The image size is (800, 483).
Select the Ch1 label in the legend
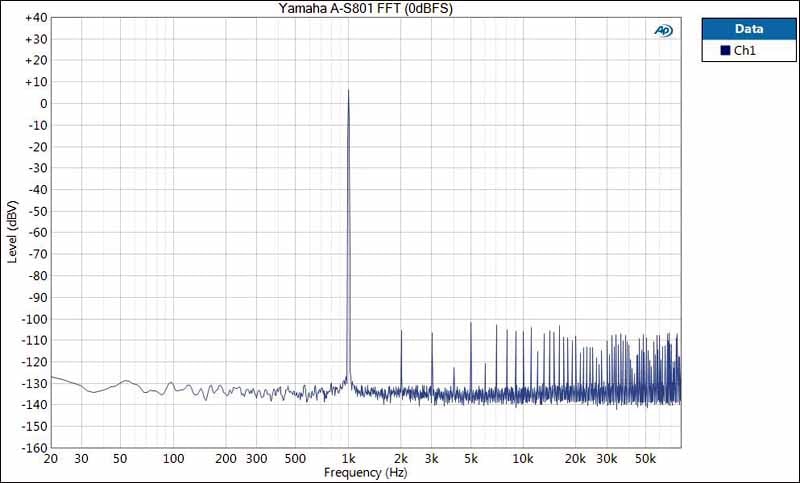tap(745, 50)
